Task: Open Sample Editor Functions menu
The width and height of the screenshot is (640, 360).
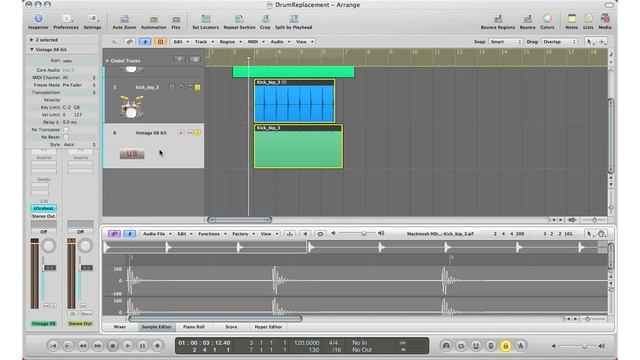Action: tap(212, 234)
